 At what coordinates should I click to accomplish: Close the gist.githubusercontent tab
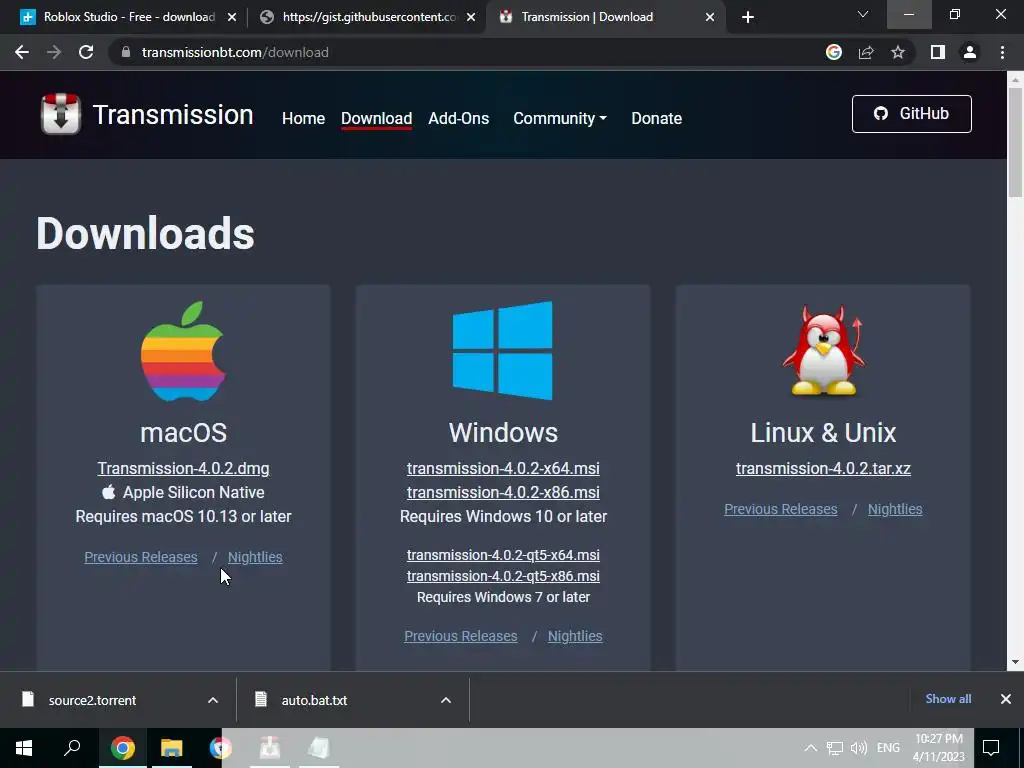tap(471, 17)
